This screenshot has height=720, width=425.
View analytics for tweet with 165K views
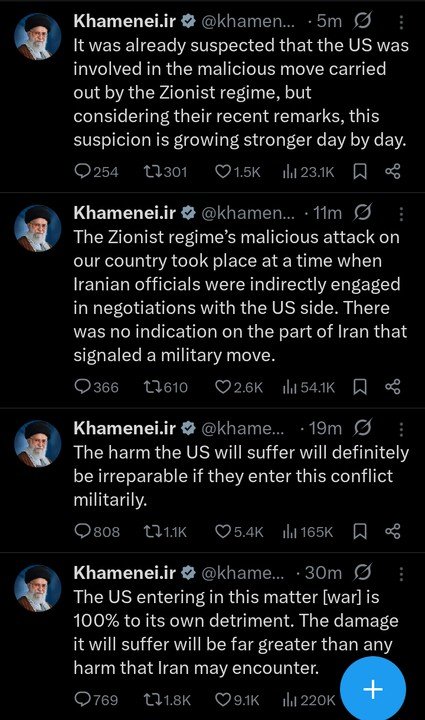[308, 532]
